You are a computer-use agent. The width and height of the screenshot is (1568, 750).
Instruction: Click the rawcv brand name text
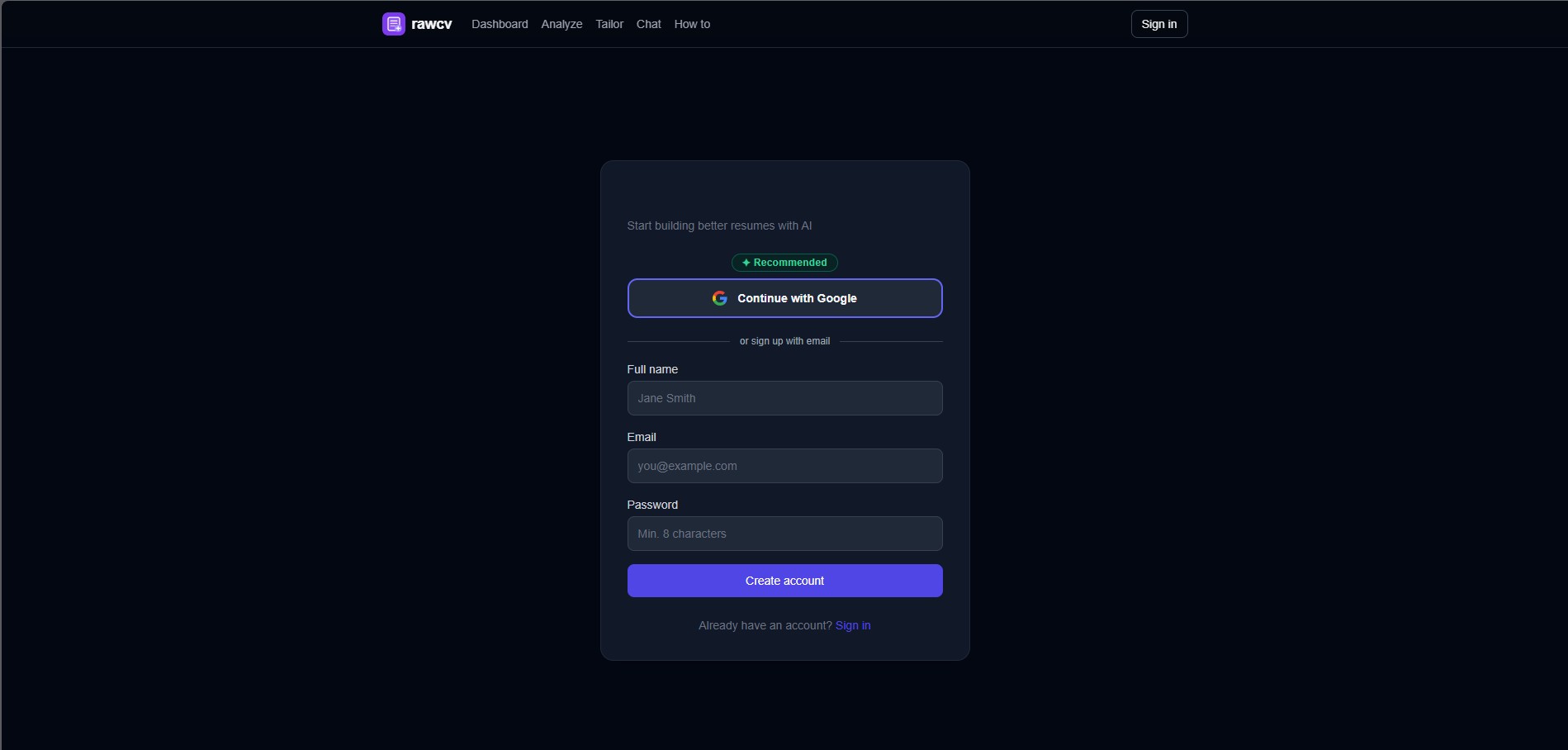coord(431,24)
